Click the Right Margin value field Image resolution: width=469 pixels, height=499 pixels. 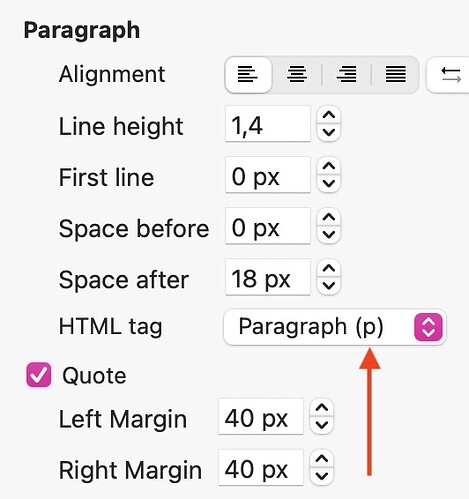coord(261,468)
